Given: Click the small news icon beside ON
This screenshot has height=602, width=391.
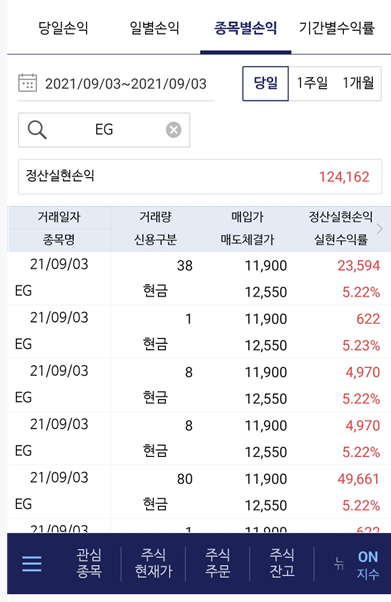Looking at the screenshot, I should click(339, 564).
